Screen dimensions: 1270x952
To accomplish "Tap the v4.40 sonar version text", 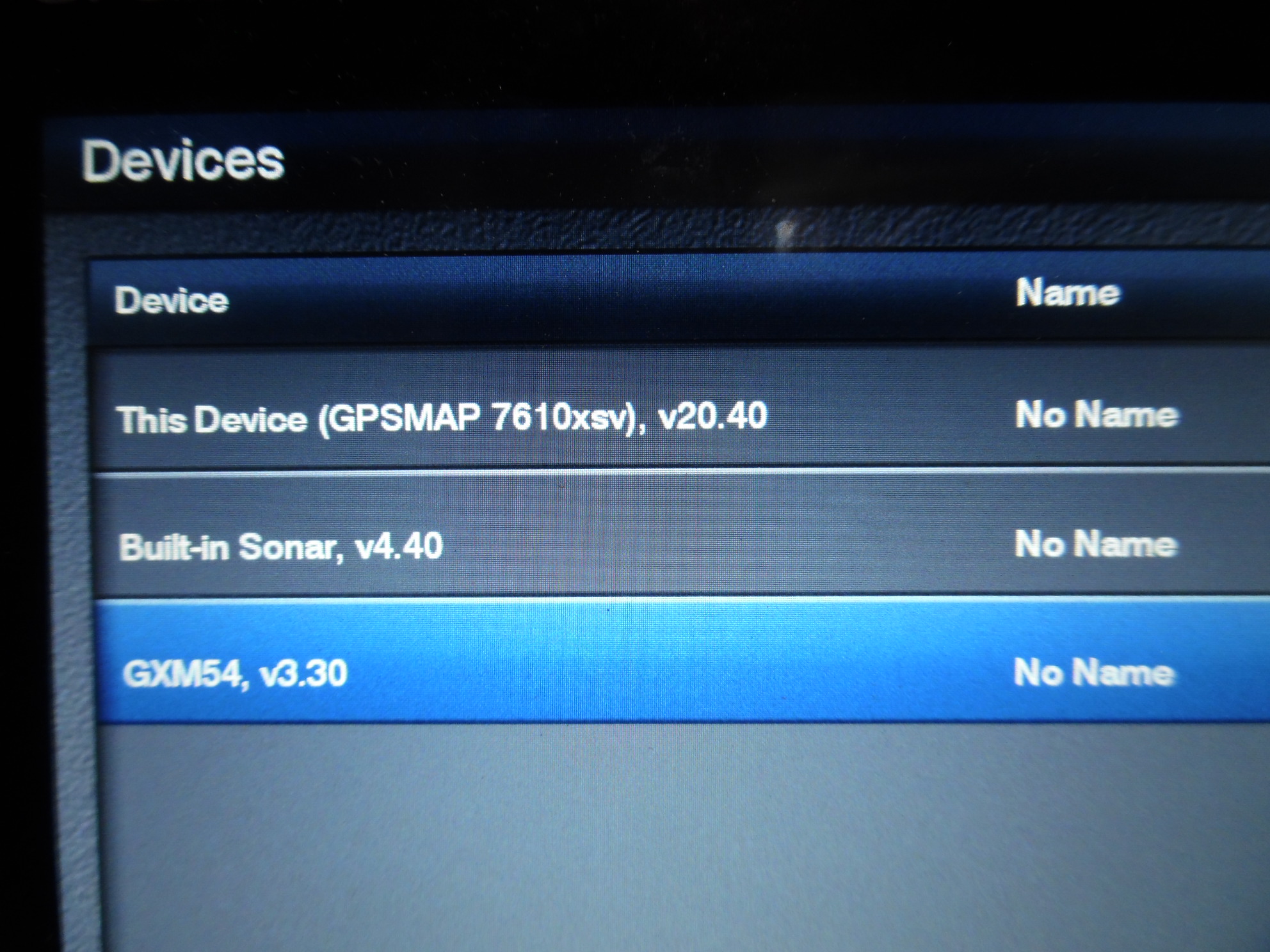I will (x=399, y=546).
